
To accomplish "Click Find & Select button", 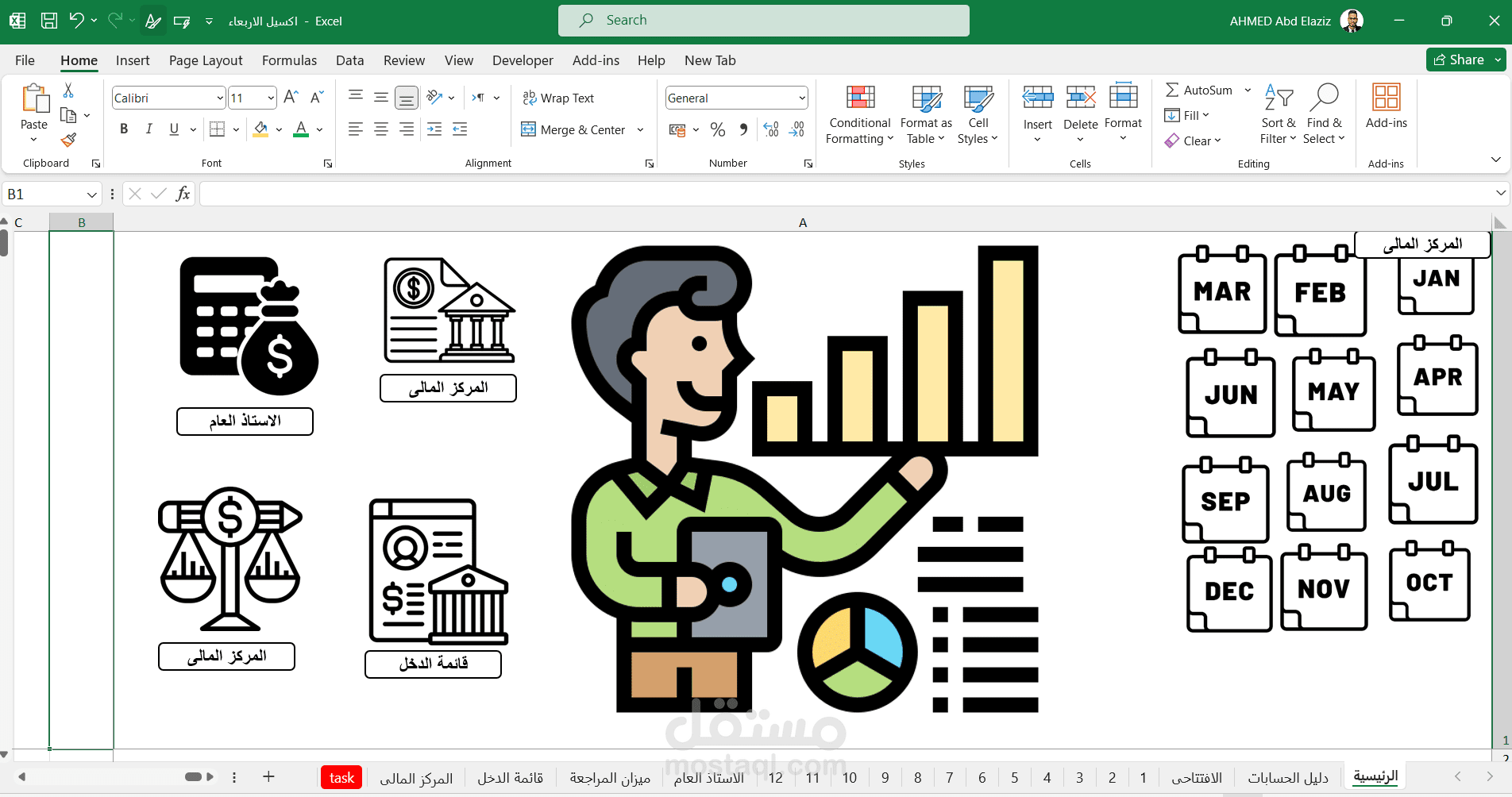I will click(1324, 115).
